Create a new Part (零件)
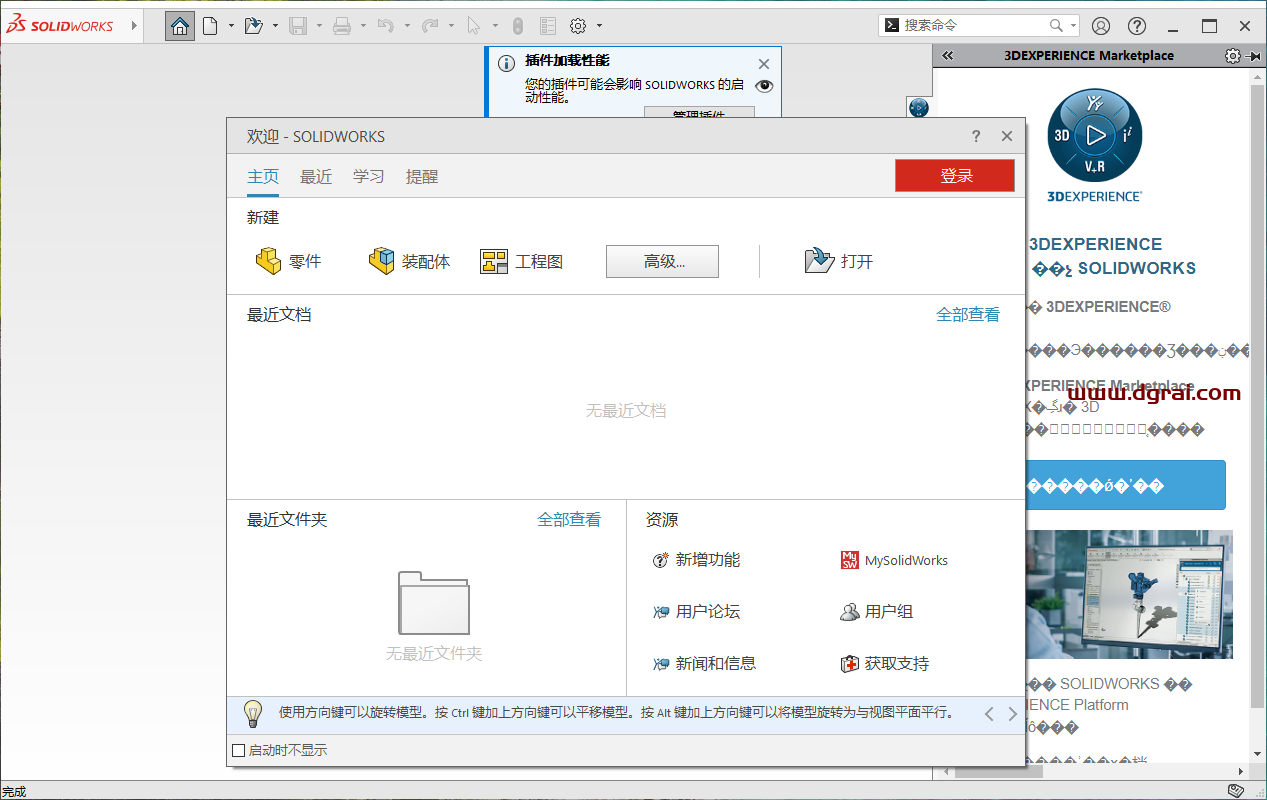The image size is (1267, 800). [289, 261]
